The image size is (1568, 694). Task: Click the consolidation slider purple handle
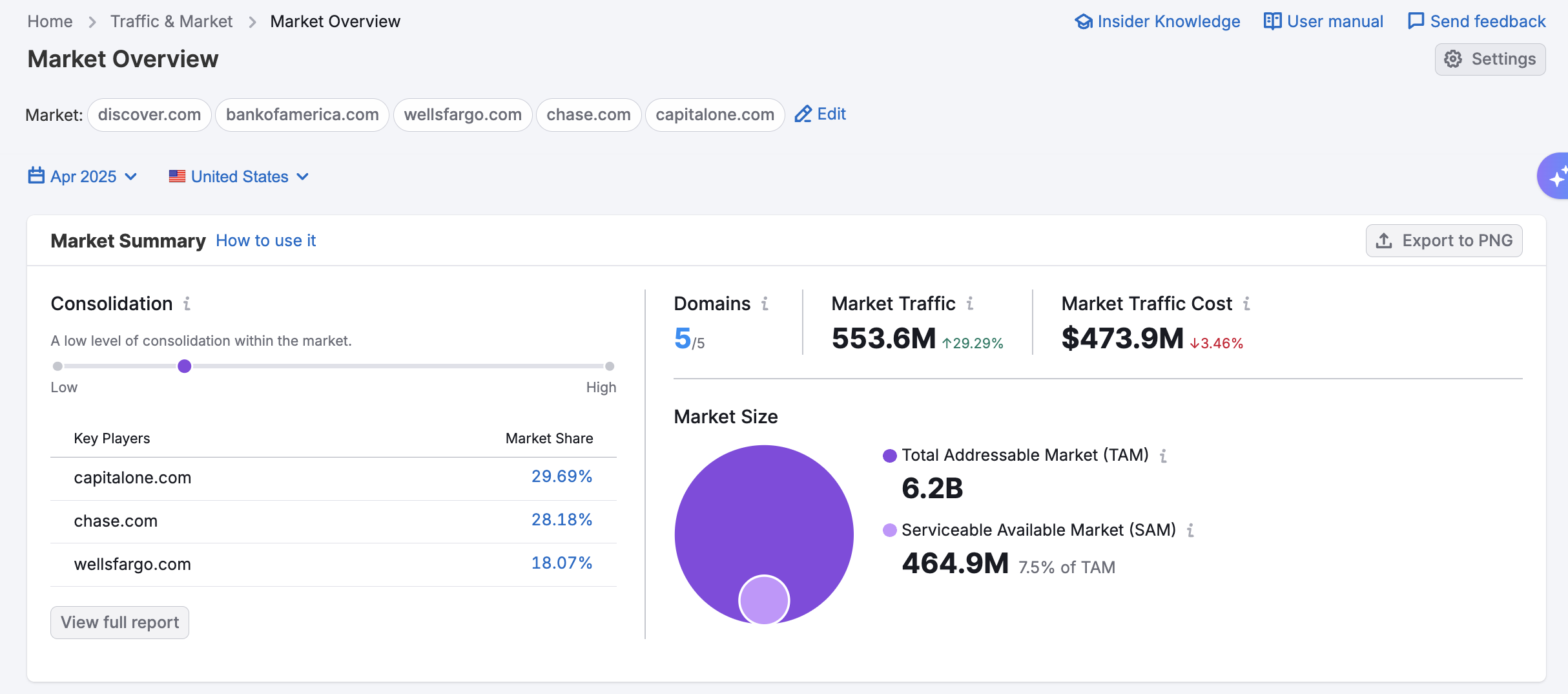[x=185, y=366]
